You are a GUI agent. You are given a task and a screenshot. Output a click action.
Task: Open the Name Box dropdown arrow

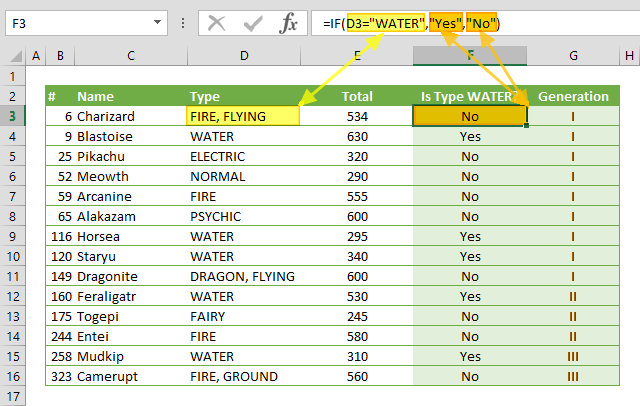point(159,22)
